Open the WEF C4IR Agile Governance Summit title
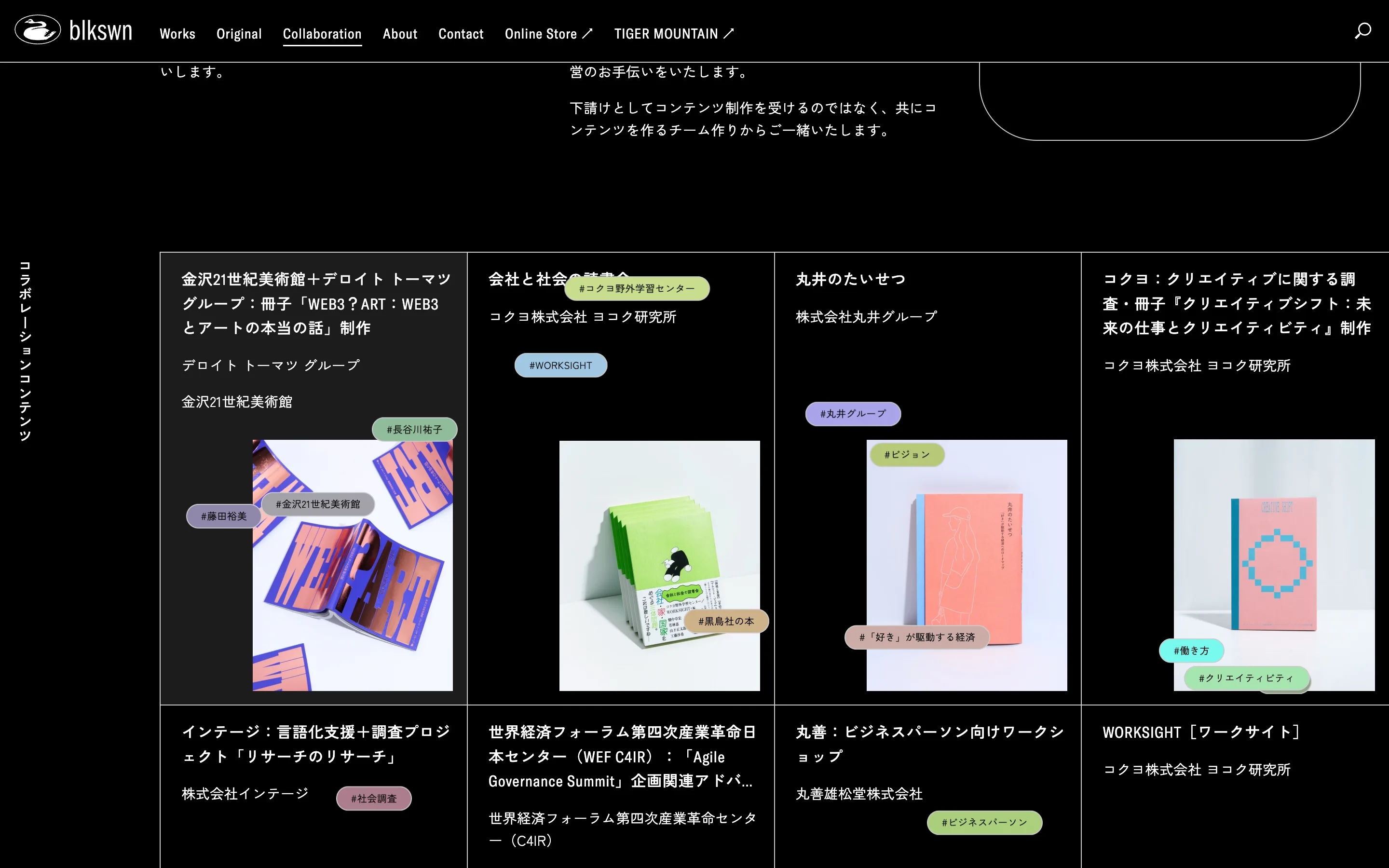The height and width of the screenshot is (868, 1389). (623, 757)
